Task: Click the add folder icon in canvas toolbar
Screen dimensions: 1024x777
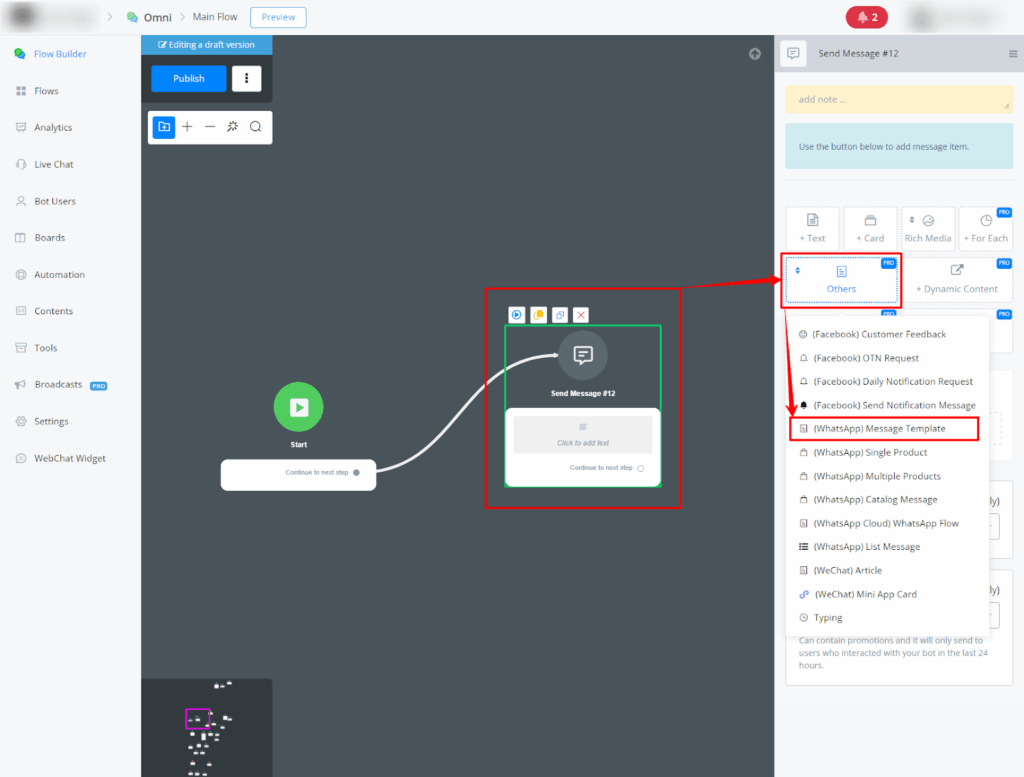Action: pyautogui.click(x=164, y=127)
